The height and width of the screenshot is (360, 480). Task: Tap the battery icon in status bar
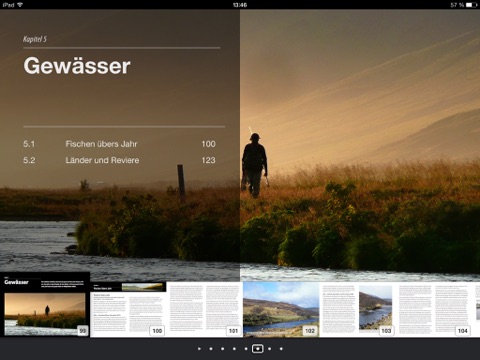(471, 5)
